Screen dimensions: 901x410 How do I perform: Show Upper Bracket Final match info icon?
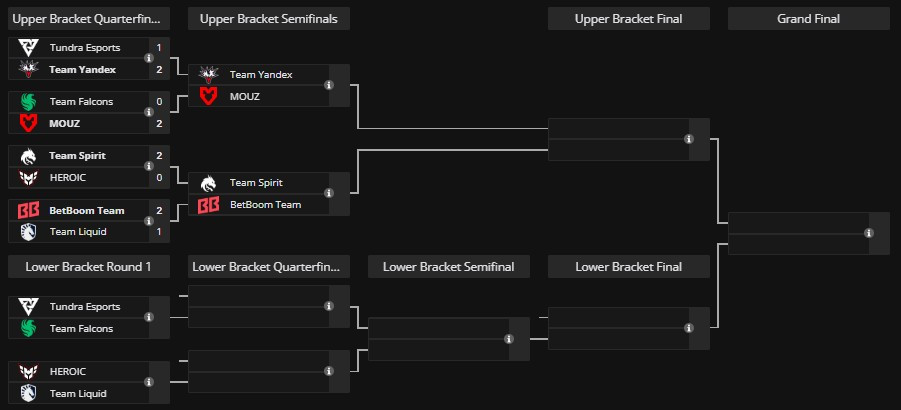[x=689, y=140]
